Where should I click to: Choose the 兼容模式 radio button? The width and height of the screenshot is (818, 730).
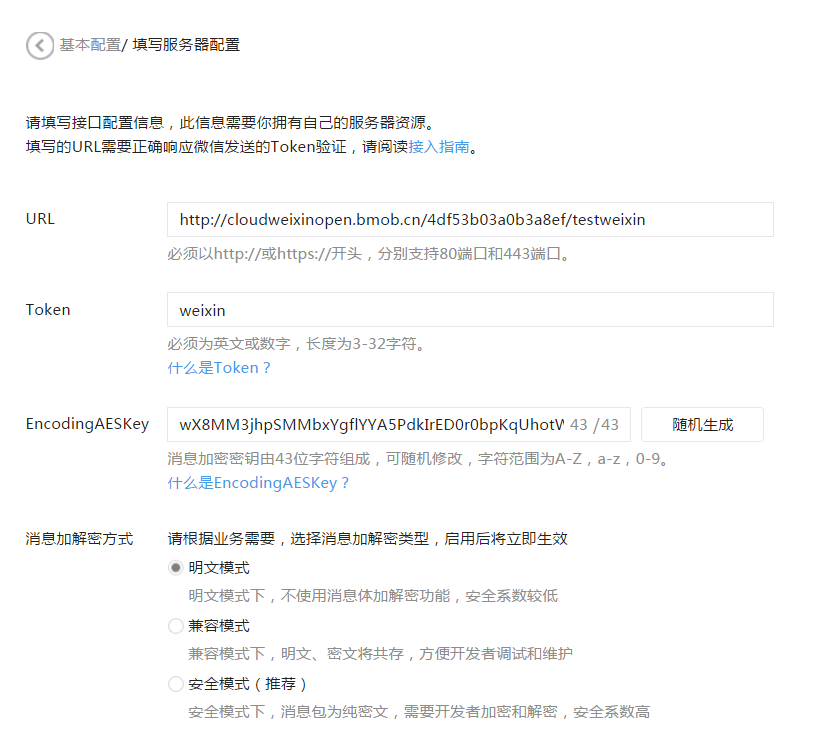176,626
